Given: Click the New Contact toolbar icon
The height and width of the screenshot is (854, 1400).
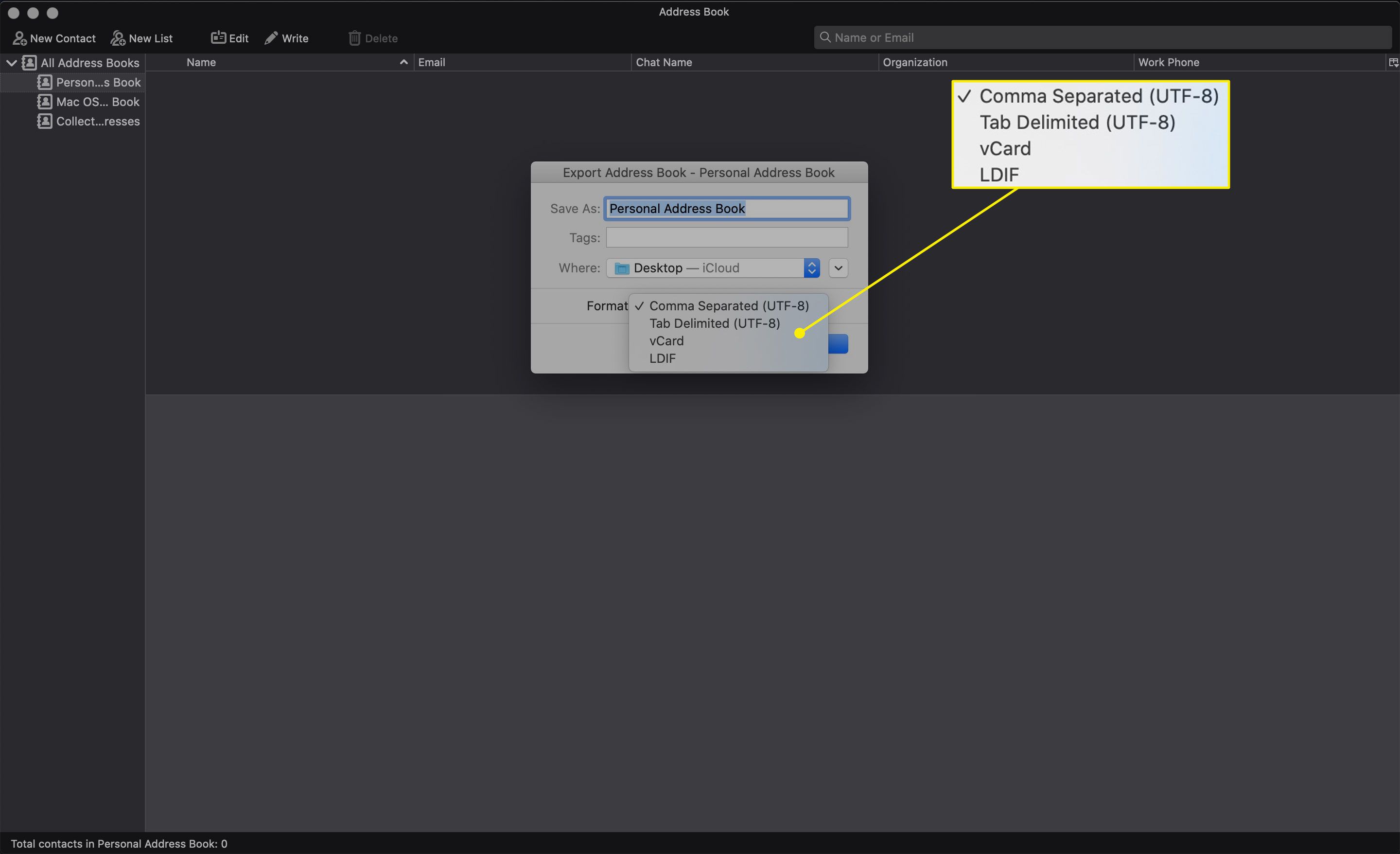Looking at the screenshot, I should click(x=20, y=38).
